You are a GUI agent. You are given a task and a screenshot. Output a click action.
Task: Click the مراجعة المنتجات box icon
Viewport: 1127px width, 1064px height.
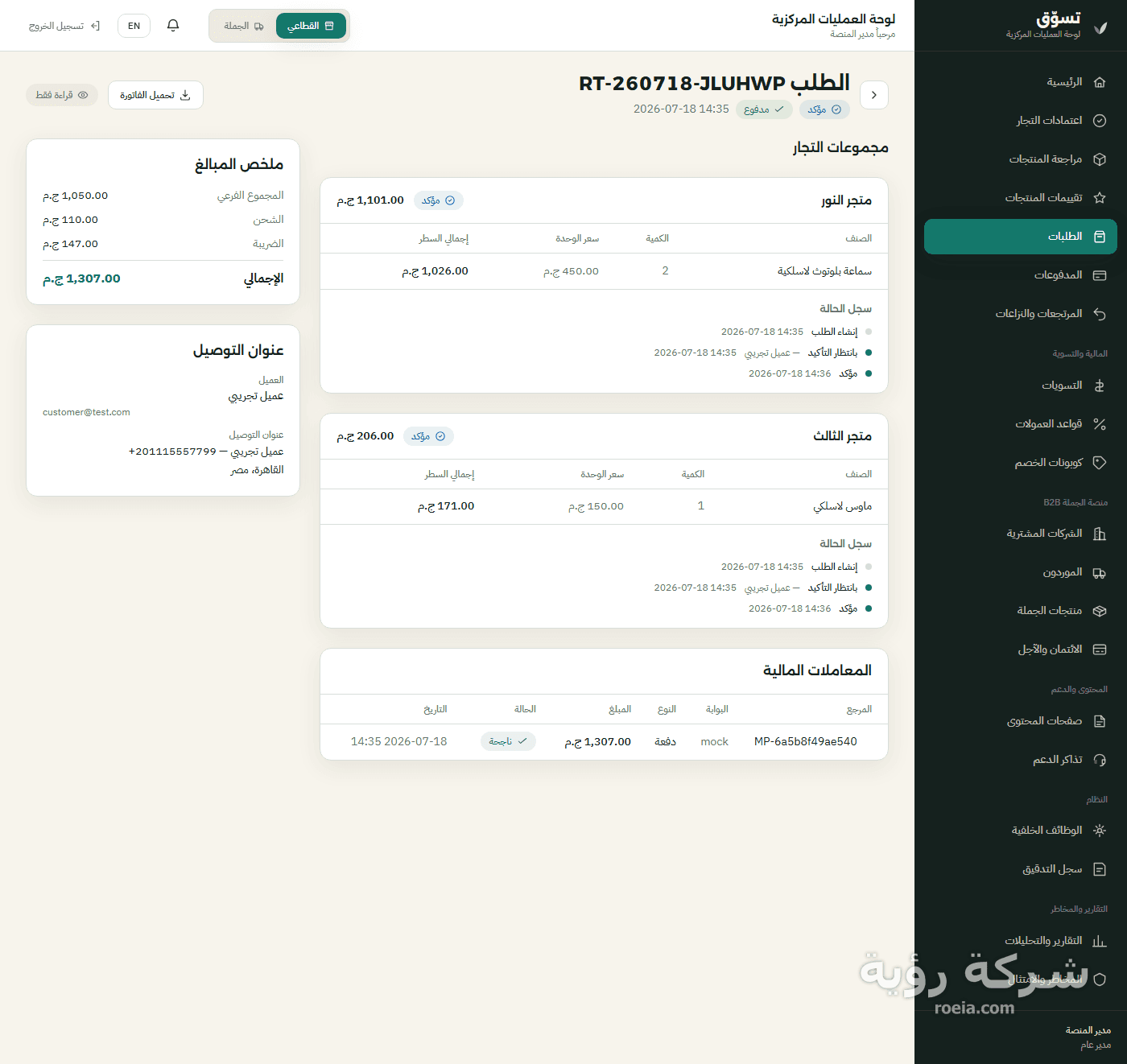click(1100, 159)
